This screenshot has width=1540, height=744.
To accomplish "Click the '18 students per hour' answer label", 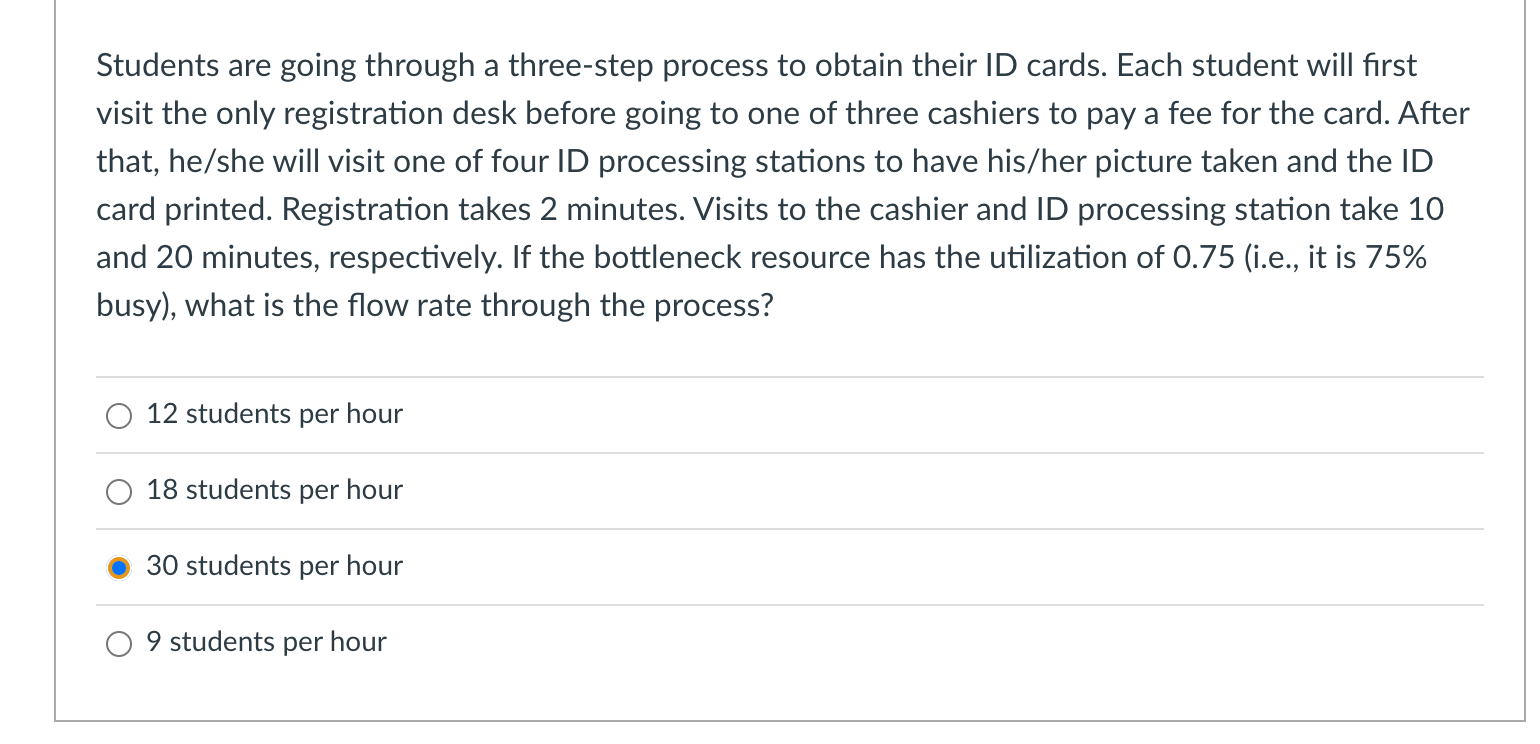I will [273, 490].
